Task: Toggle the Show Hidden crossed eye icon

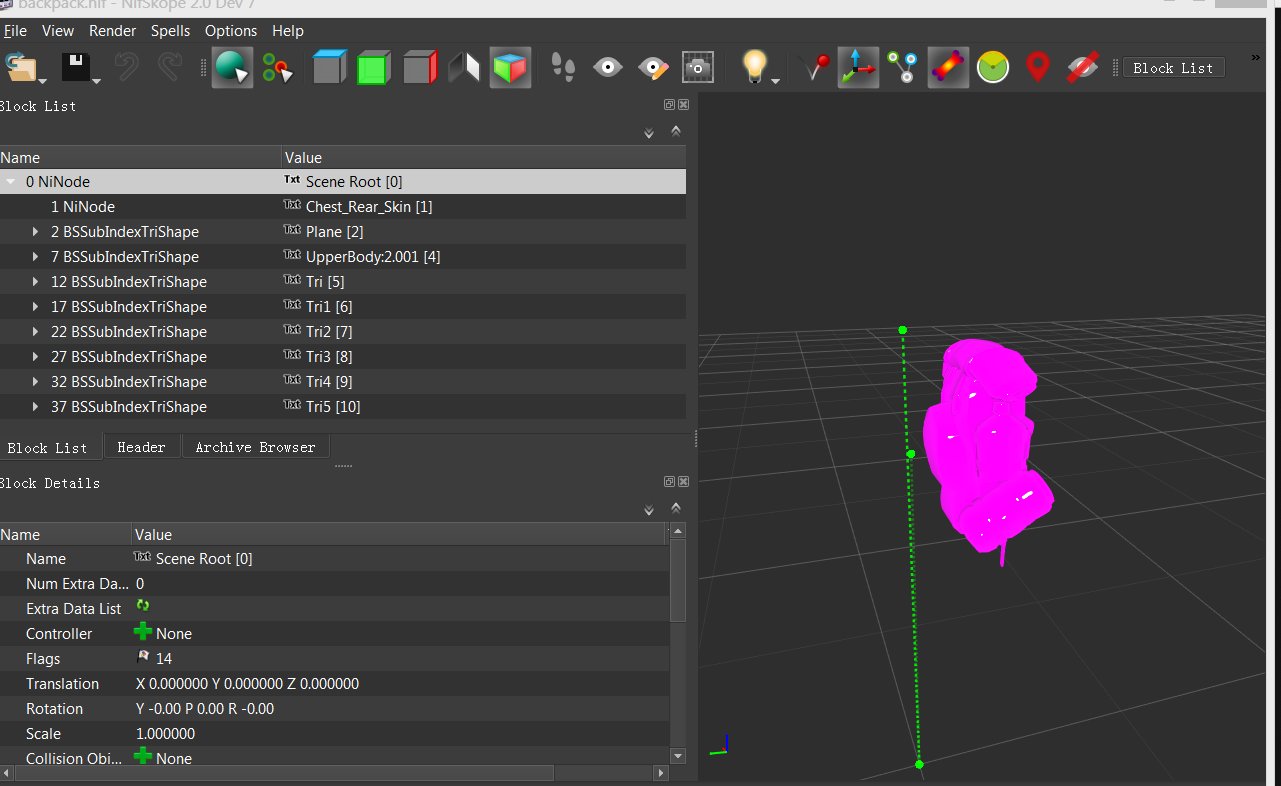Action: [1082, 68]
